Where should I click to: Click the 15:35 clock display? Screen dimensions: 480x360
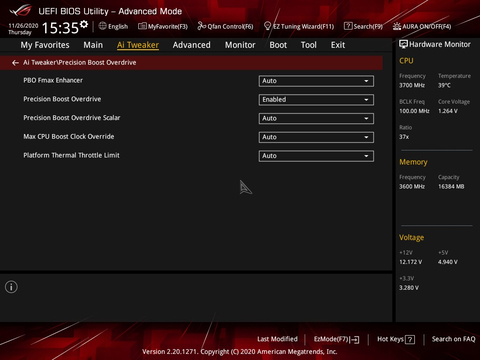60,28
